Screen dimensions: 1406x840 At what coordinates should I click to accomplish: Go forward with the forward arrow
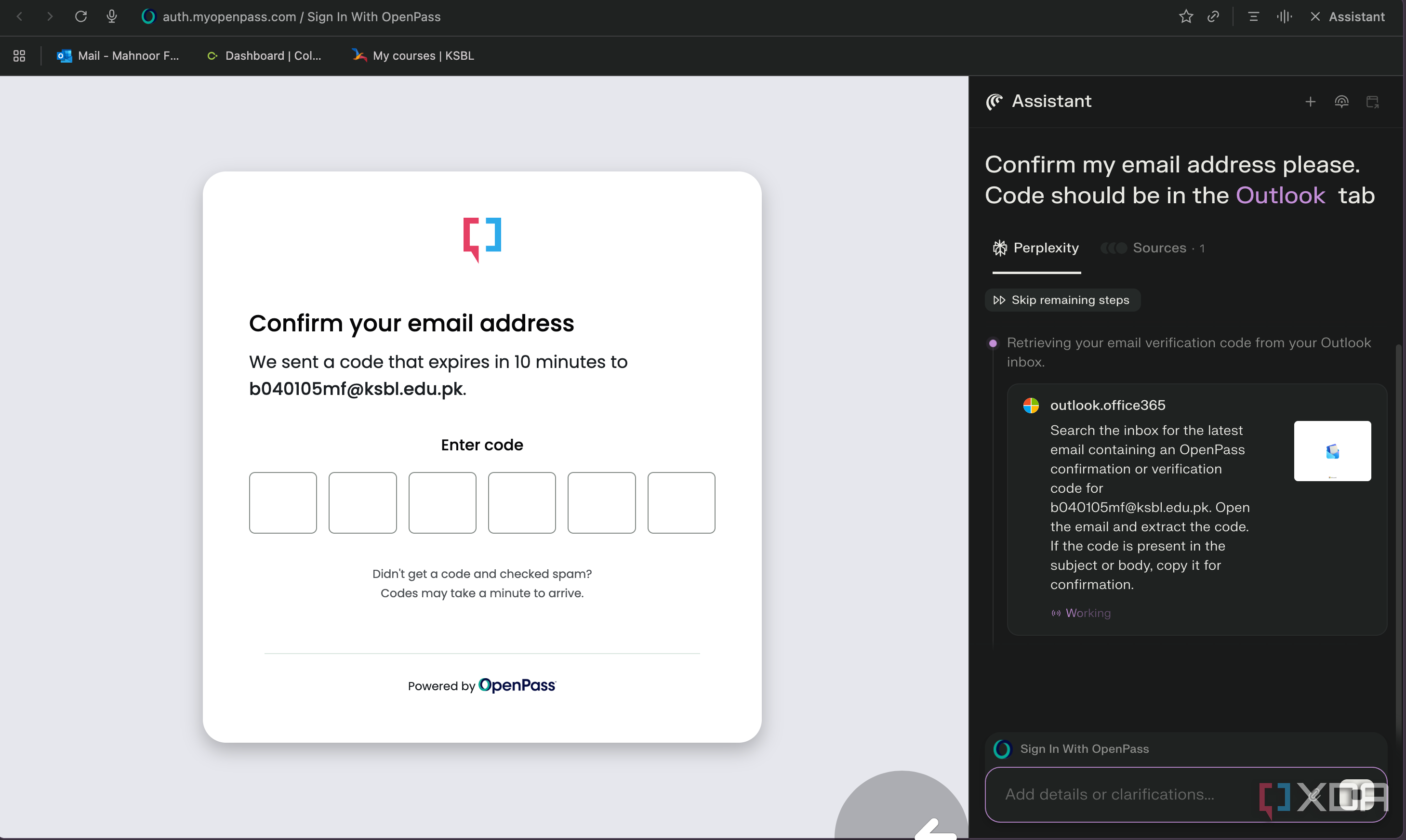50,16
